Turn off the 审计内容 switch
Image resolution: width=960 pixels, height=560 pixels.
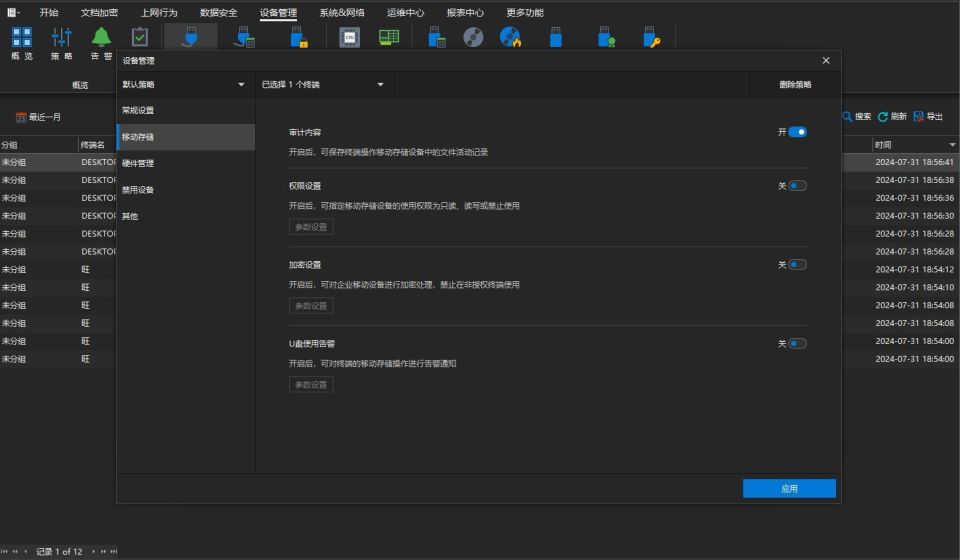(797, 132)
